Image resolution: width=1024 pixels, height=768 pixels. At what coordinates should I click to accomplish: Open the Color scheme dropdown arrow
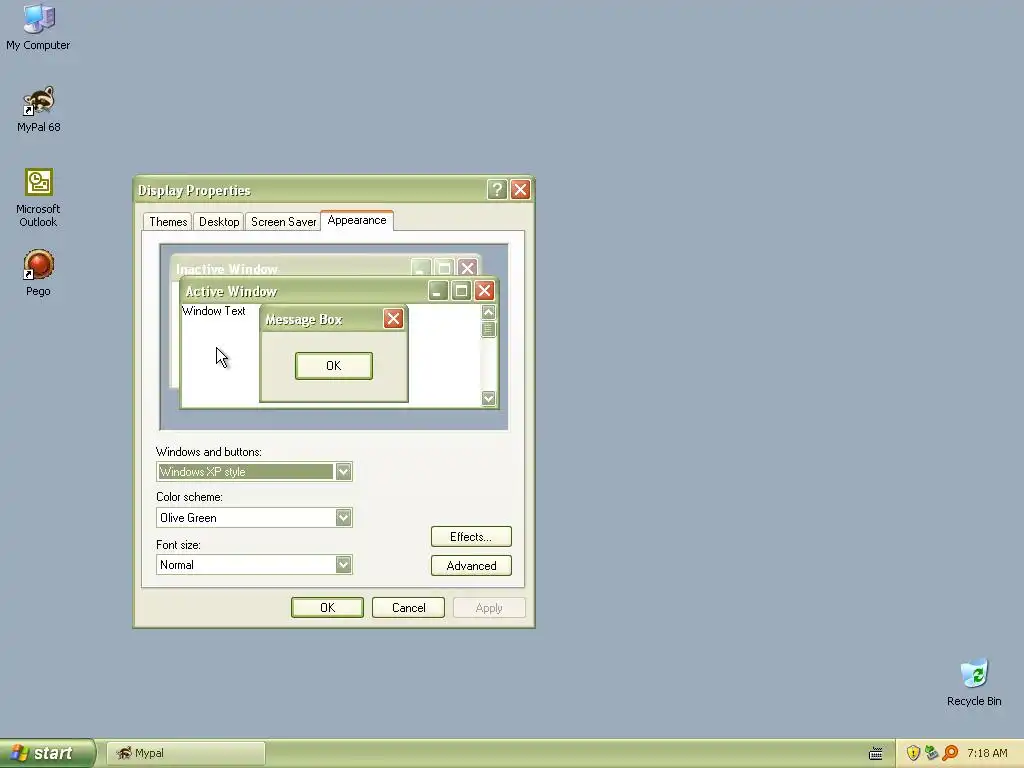(x=344, y=517)
